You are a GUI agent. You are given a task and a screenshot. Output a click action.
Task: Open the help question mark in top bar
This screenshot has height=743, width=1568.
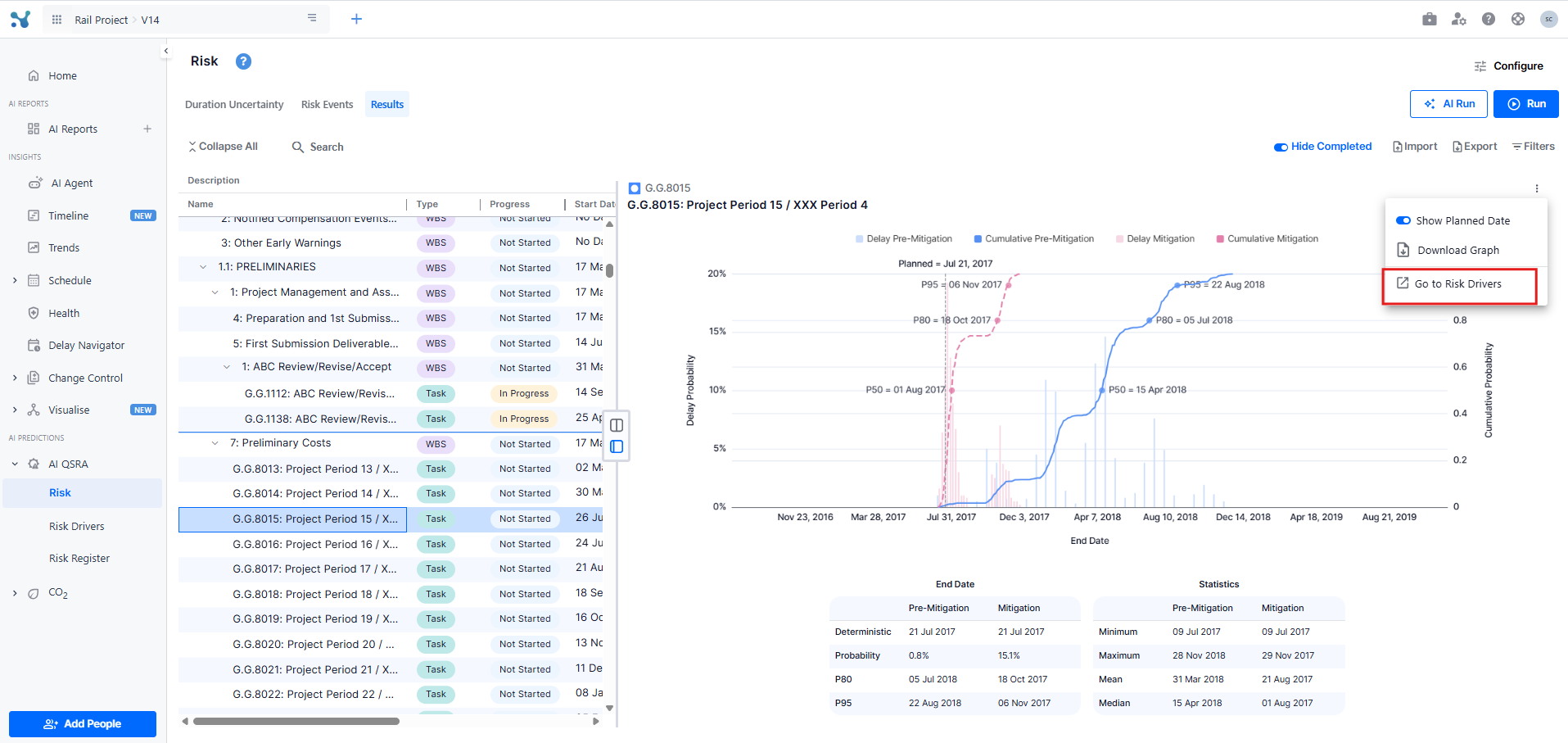pos(1489,19)
